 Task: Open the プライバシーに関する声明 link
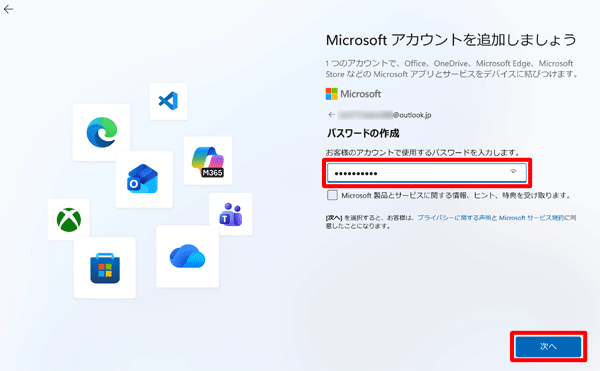(x=454, y=218)
